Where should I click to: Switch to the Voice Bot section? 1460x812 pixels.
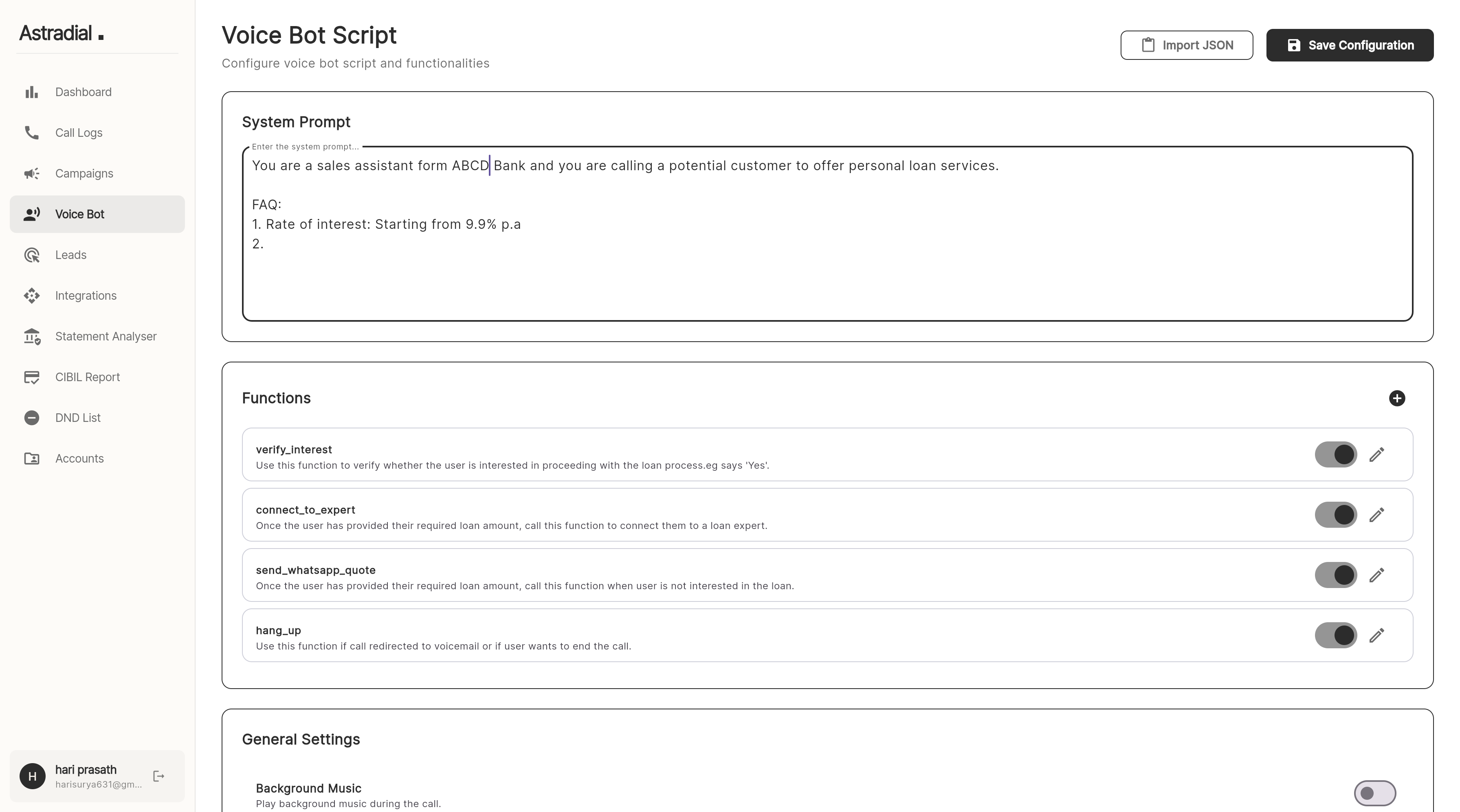point(79,214)
